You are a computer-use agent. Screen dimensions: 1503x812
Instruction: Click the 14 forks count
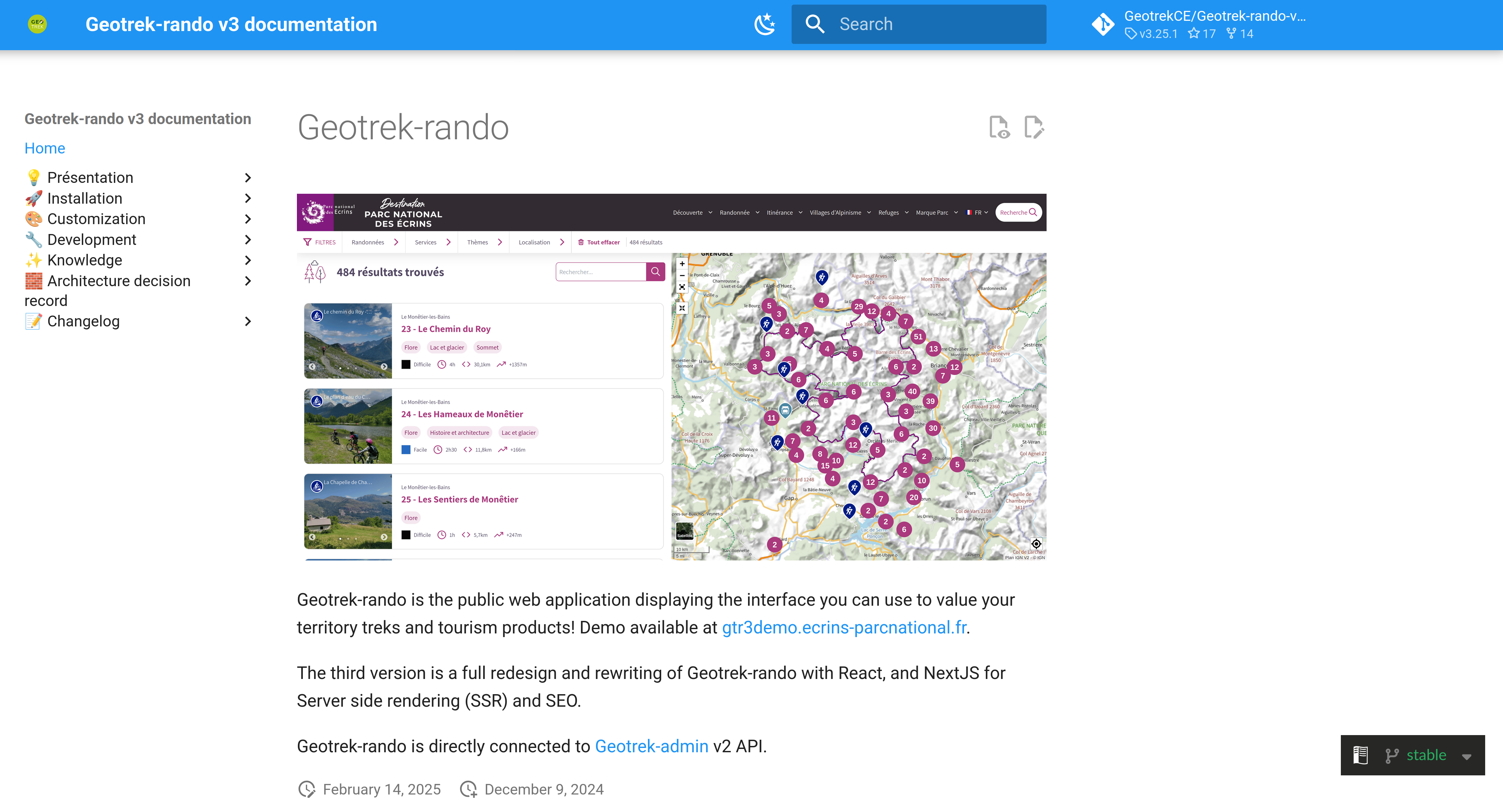(1240, 34)
